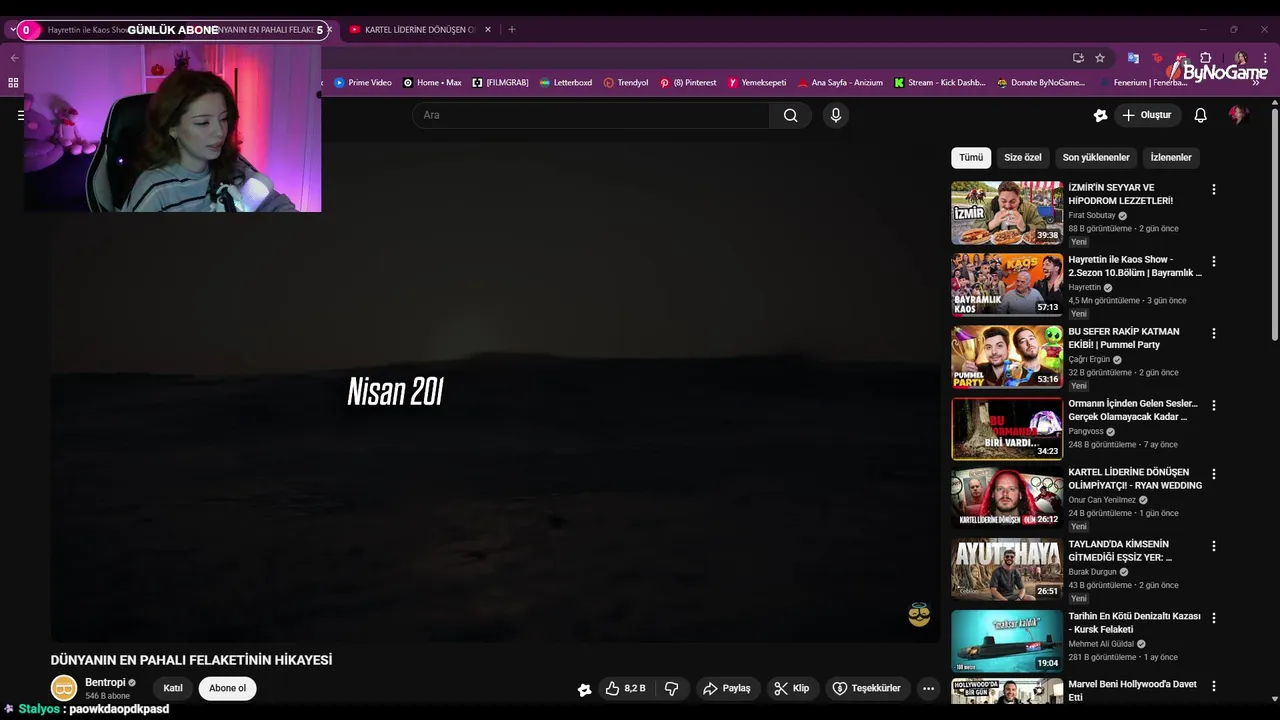Open Yemeksepeti bookmark
The width and height of the screenshot is (1280, 720).
pos(757,83)
